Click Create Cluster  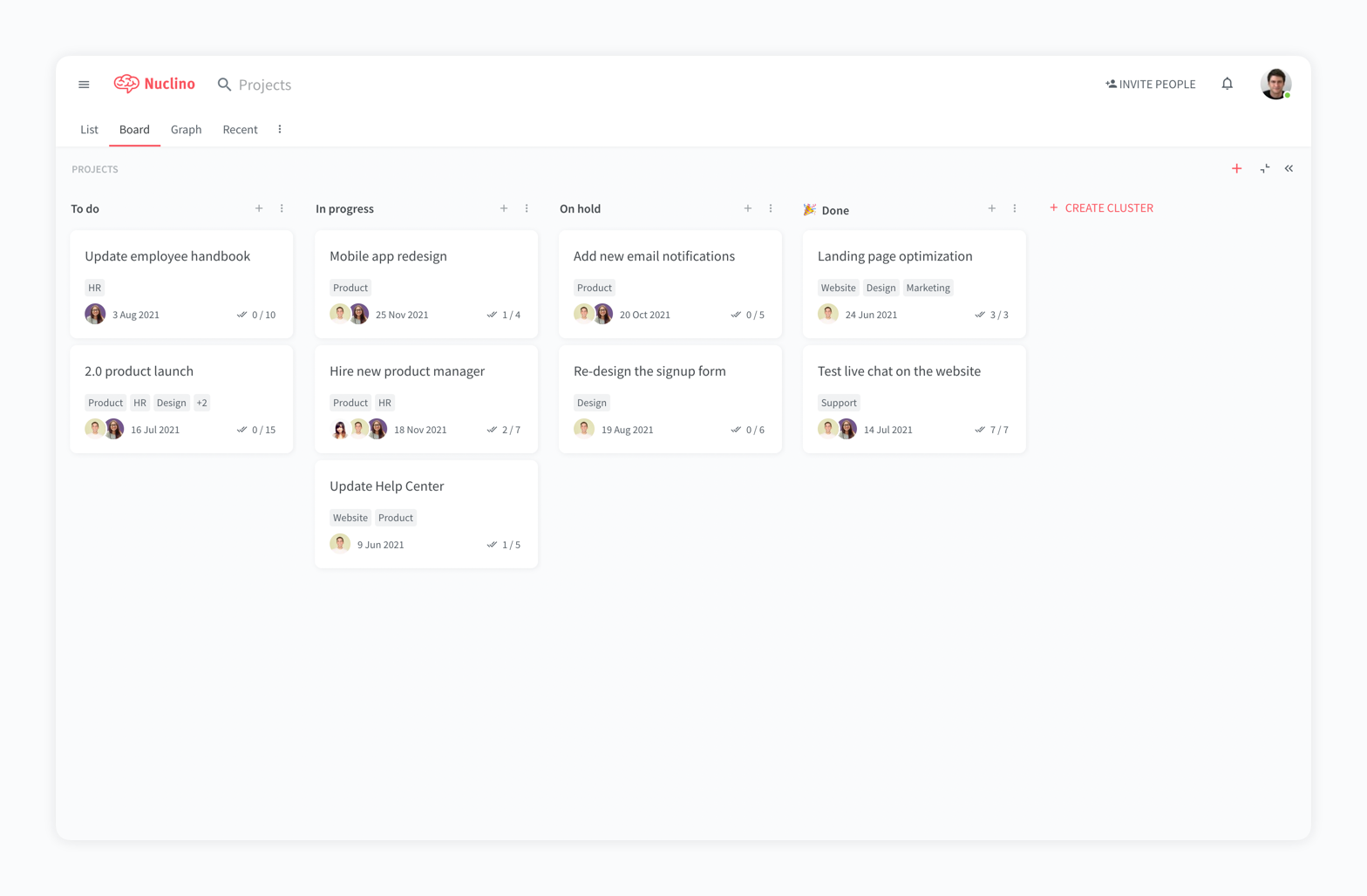(x=1101, y=207)
